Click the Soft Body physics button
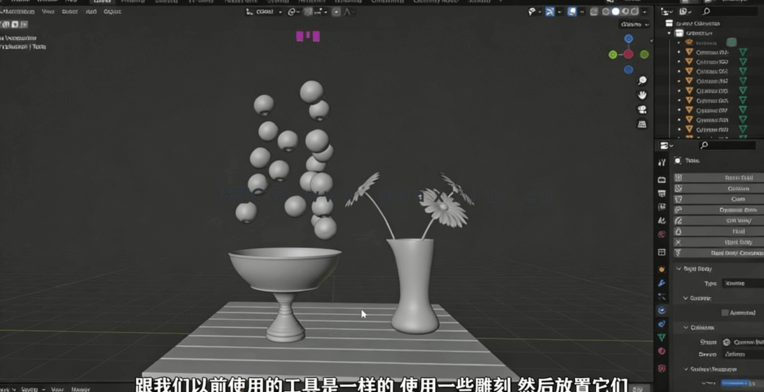The width and height of the screenshot is (764, 392). tap(719, 221)
